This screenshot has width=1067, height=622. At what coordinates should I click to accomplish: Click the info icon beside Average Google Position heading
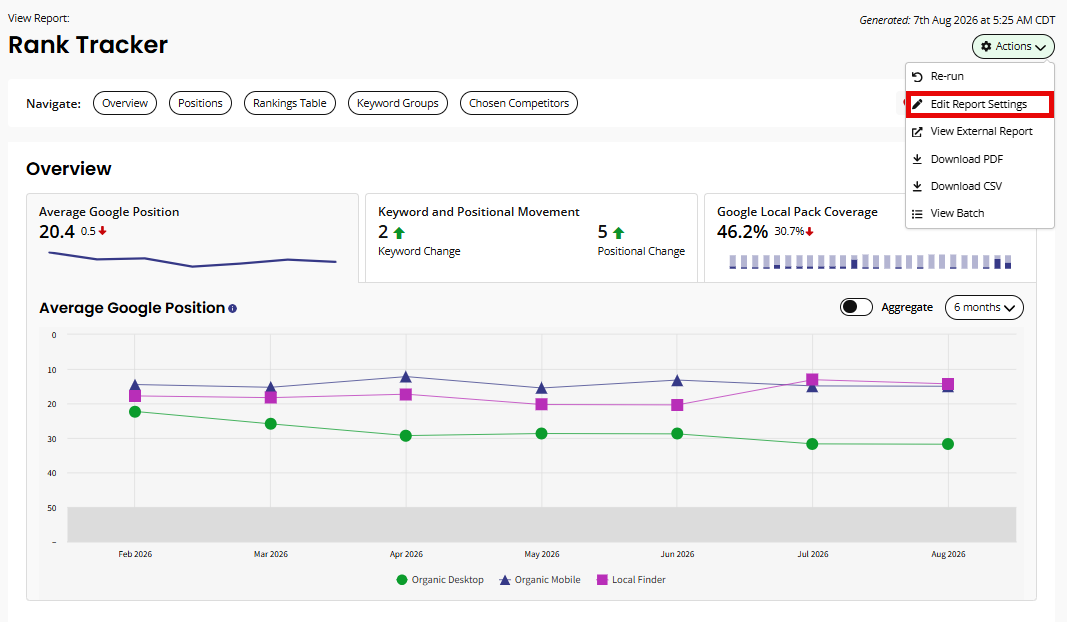[233, 308]
